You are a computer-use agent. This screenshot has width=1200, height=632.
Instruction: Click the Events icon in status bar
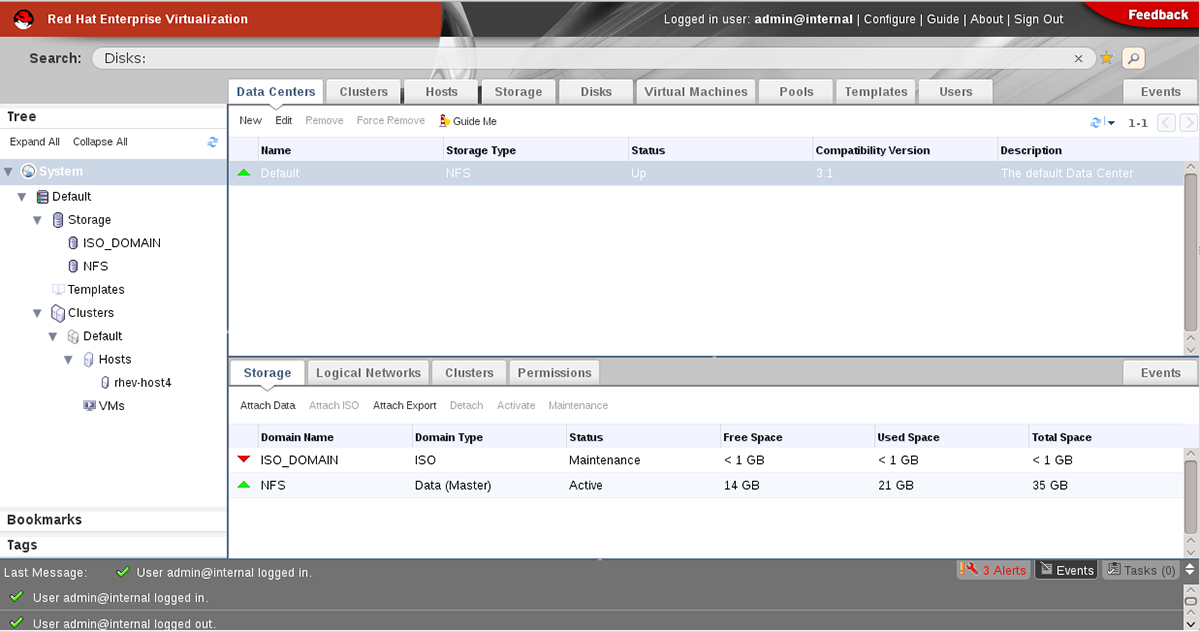(1067, 569)
